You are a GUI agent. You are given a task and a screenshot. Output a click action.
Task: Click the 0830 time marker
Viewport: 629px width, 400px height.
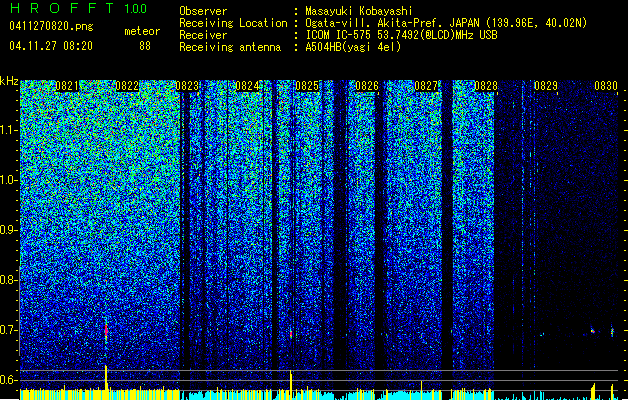tap(606, 86)
